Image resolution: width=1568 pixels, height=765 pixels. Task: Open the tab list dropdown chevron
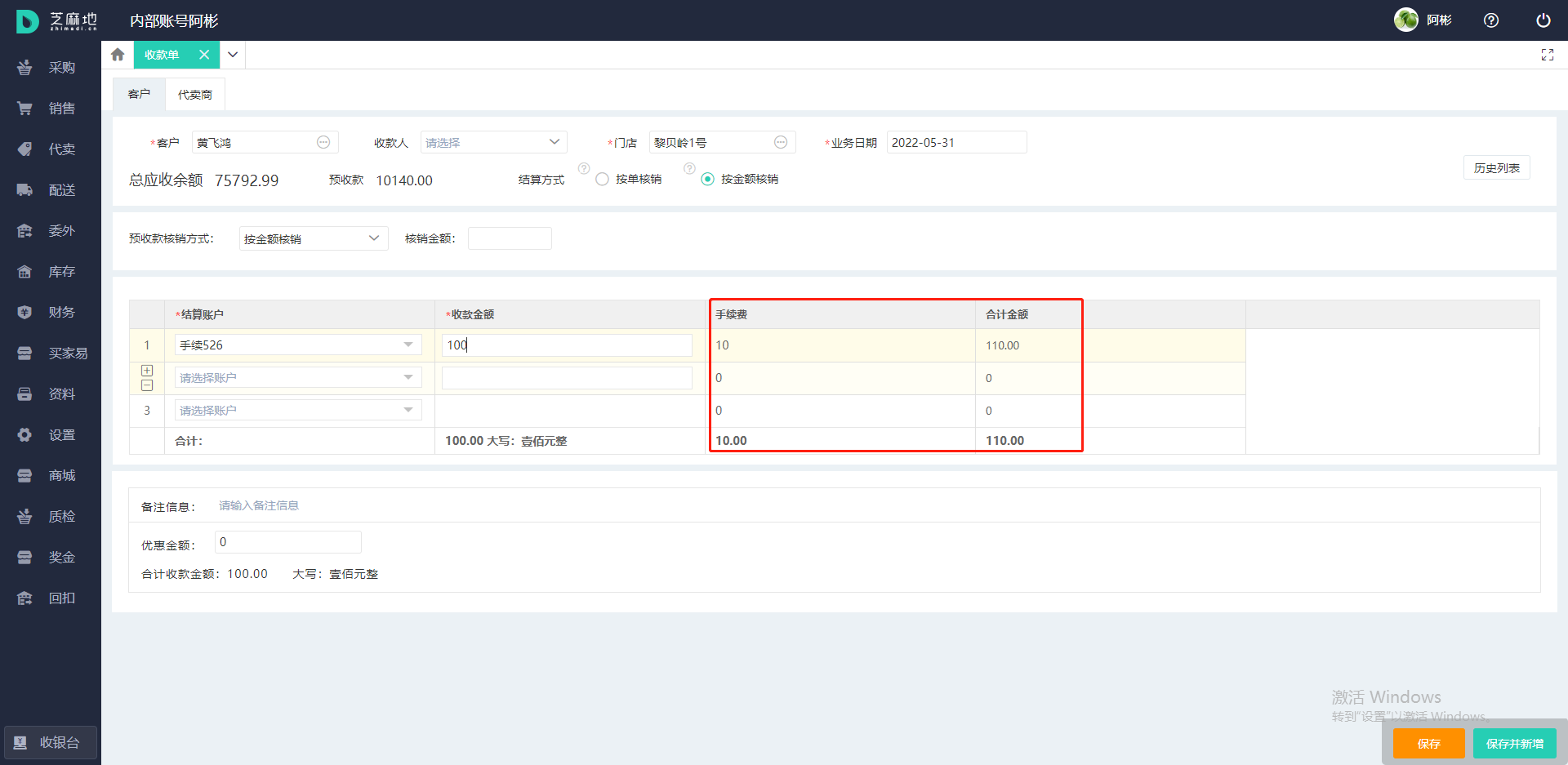[x=233, y=55]
